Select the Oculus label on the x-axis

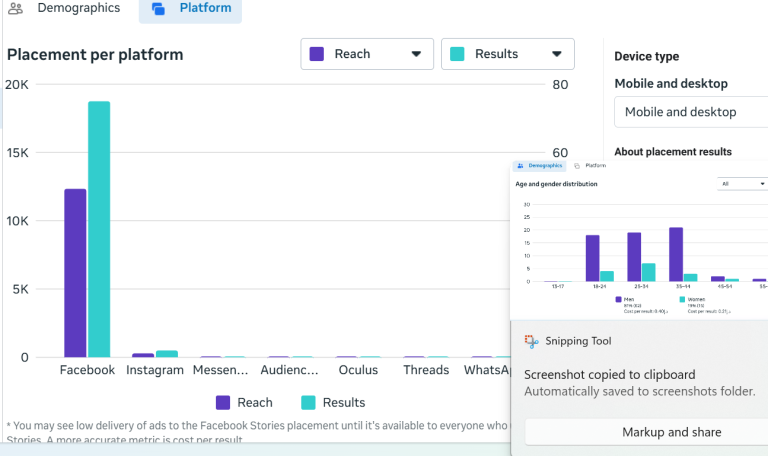coord(358,370)
